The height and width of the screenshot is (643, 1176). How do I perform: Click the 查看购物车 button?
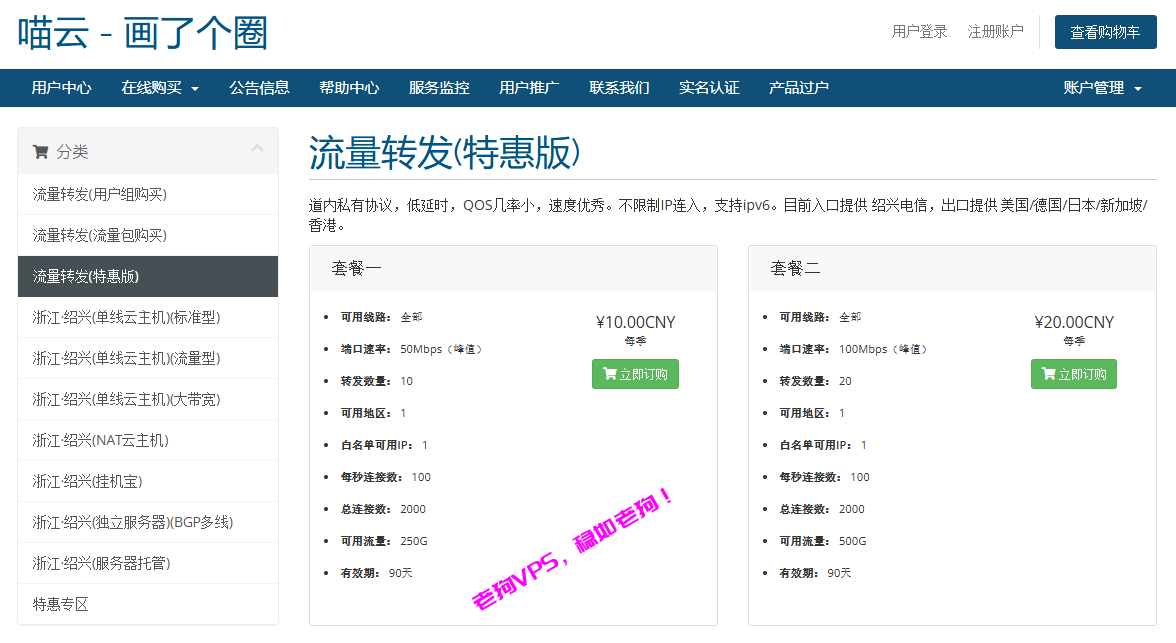click(1105, 32)
